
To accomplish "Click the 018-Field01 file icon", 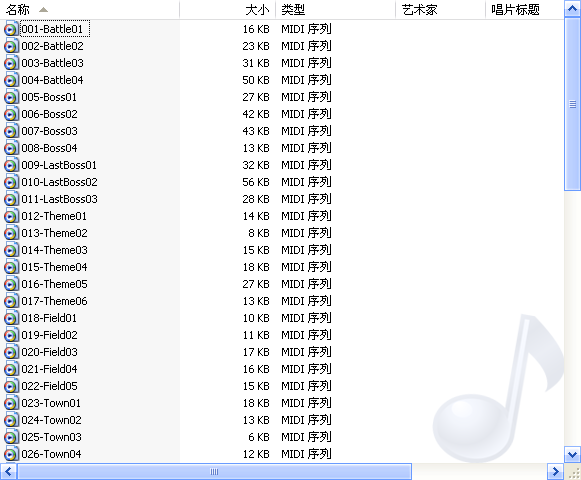I will coord(11,318).
